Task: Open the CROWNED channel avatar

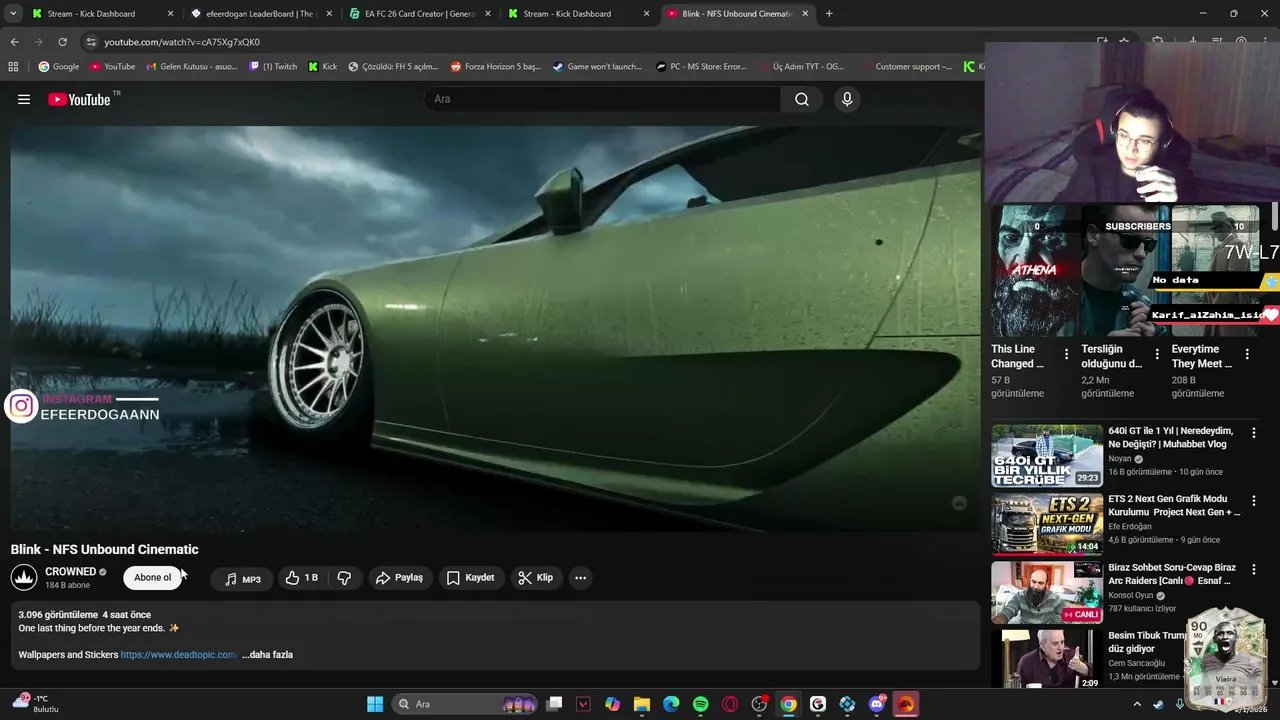Action: pyautogui.click(x=24, y=578)
